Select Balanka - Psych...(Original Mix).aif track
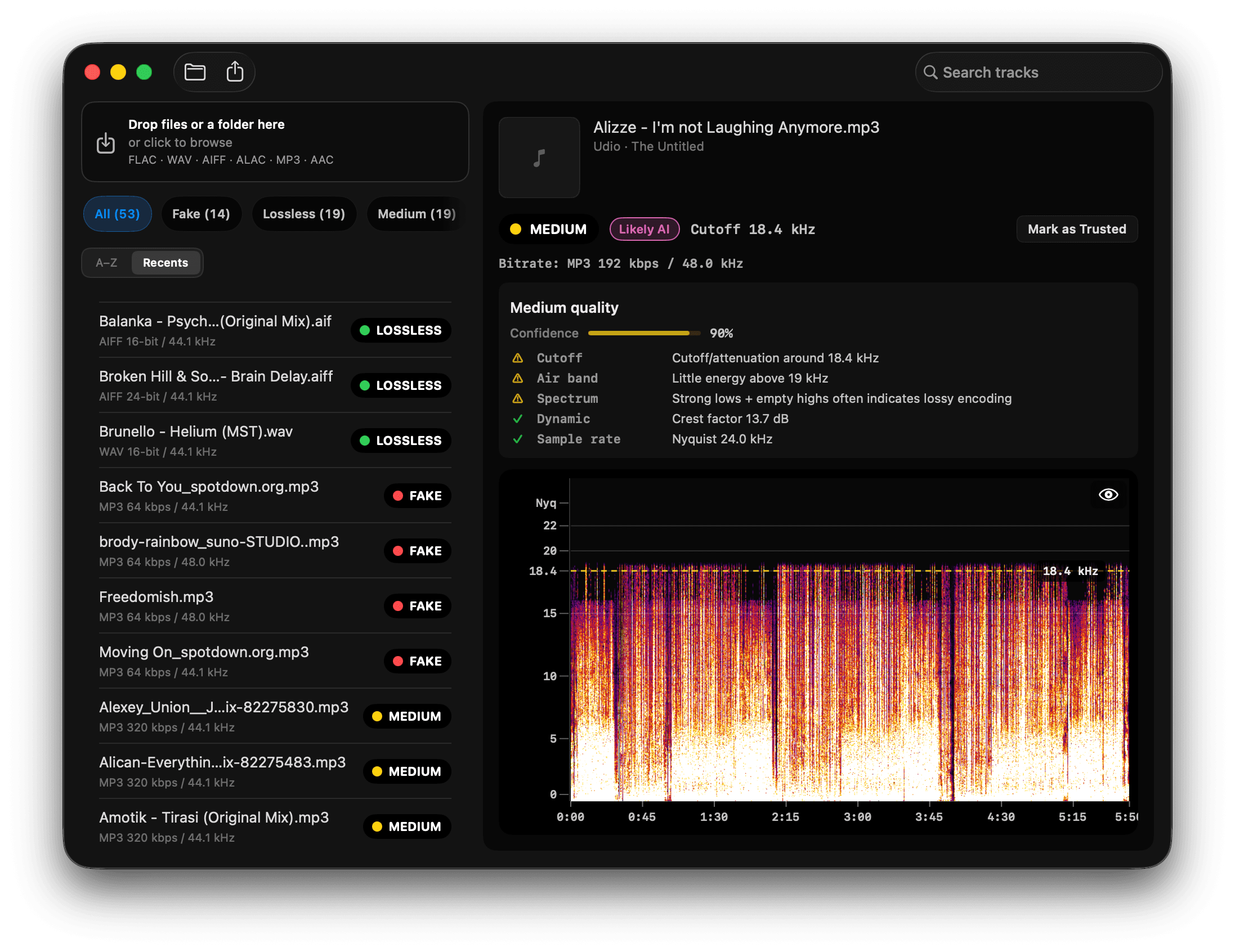The width and height of the screenshot is (1235, 952). [x=275, y=330]
